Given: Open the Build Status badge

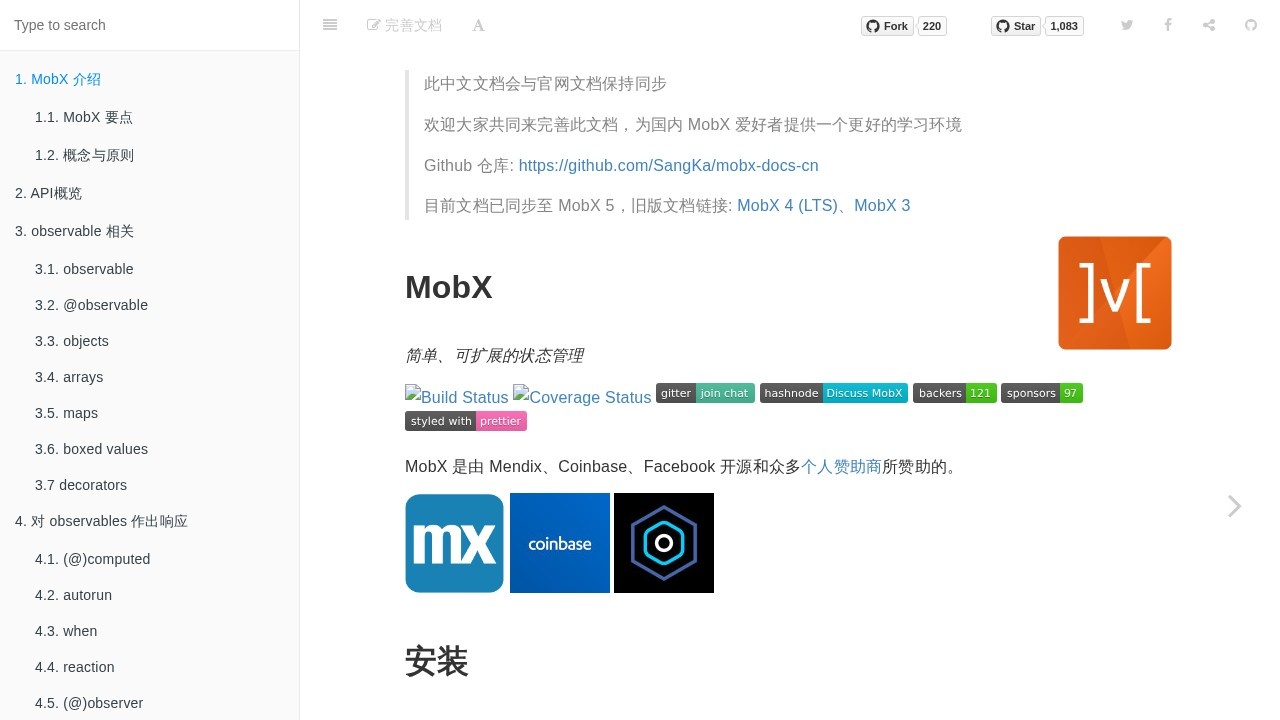Looking at the screenshot, I should click(456, 397).
